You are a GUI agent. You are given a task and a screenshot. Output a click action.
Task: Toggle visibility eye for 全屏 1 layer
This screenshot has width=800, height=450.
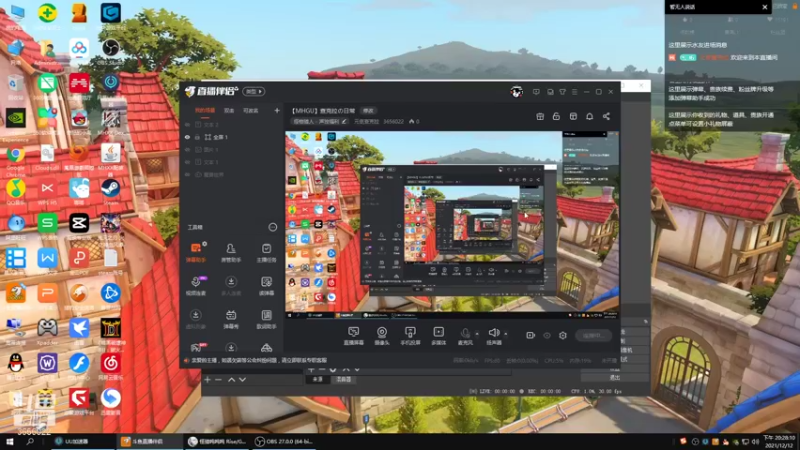pyautogui.click(x=187, y=137)
